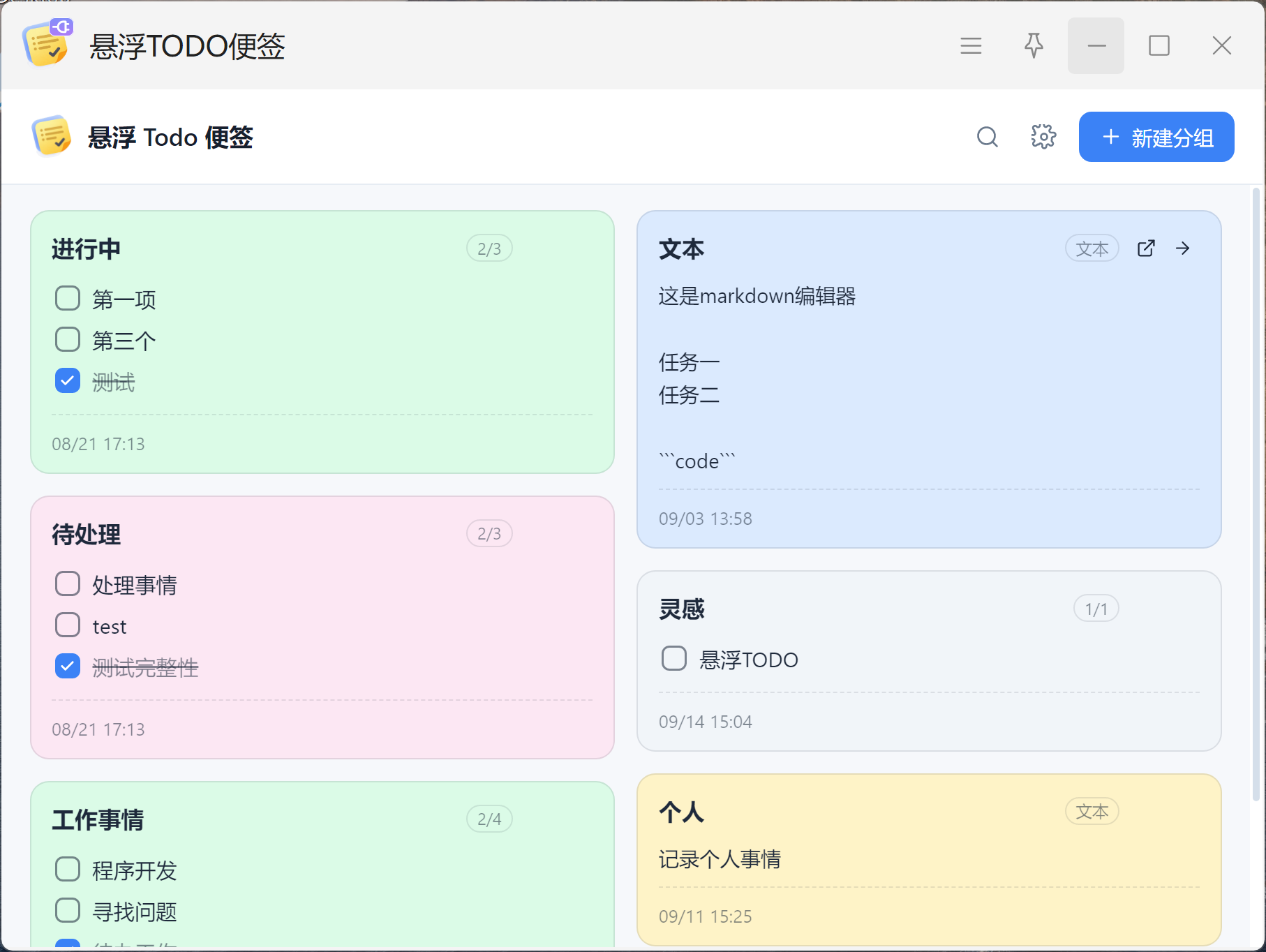Click the ```code``` line
The image size is (1266, 952).
[697, 461]
